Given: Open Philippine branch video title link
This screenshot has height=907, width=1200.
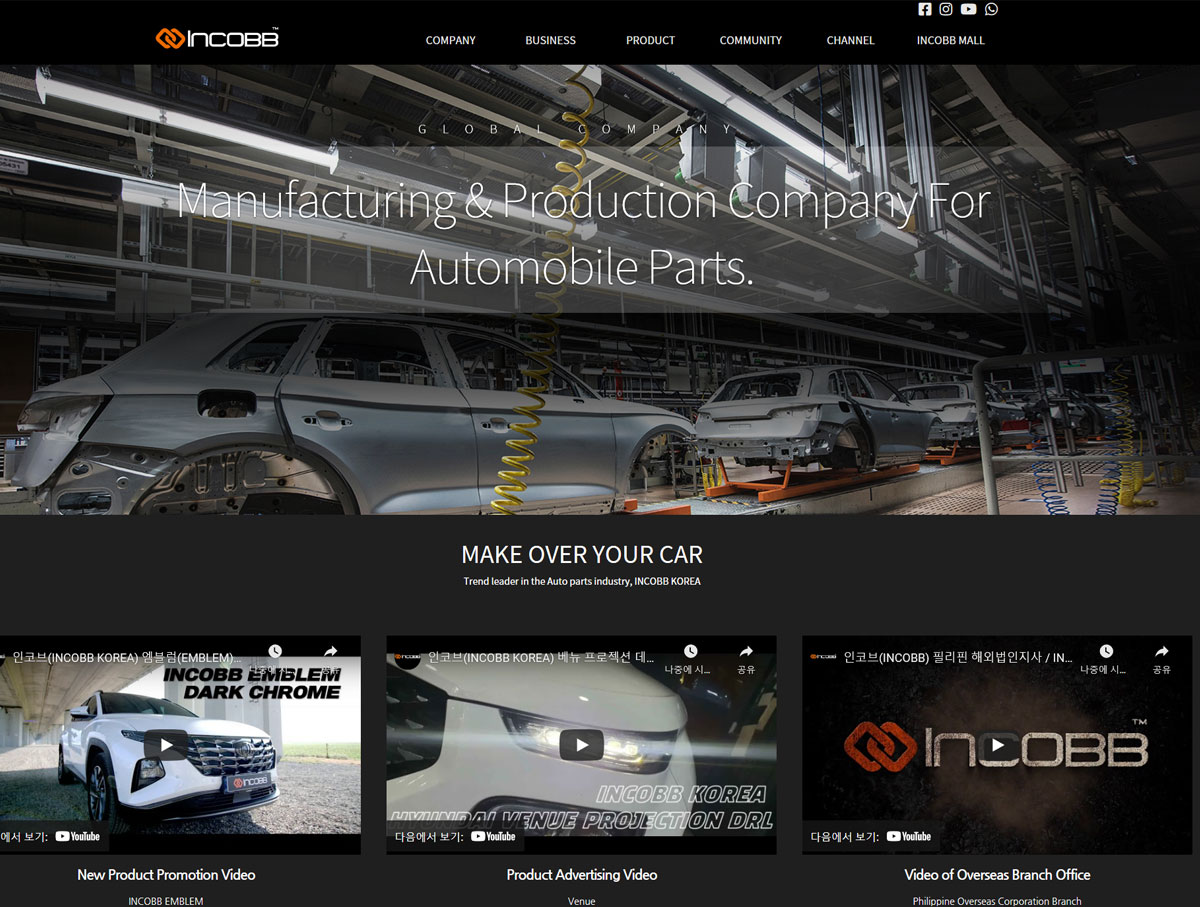Looking at the screenshot, I should click(958, 658).
